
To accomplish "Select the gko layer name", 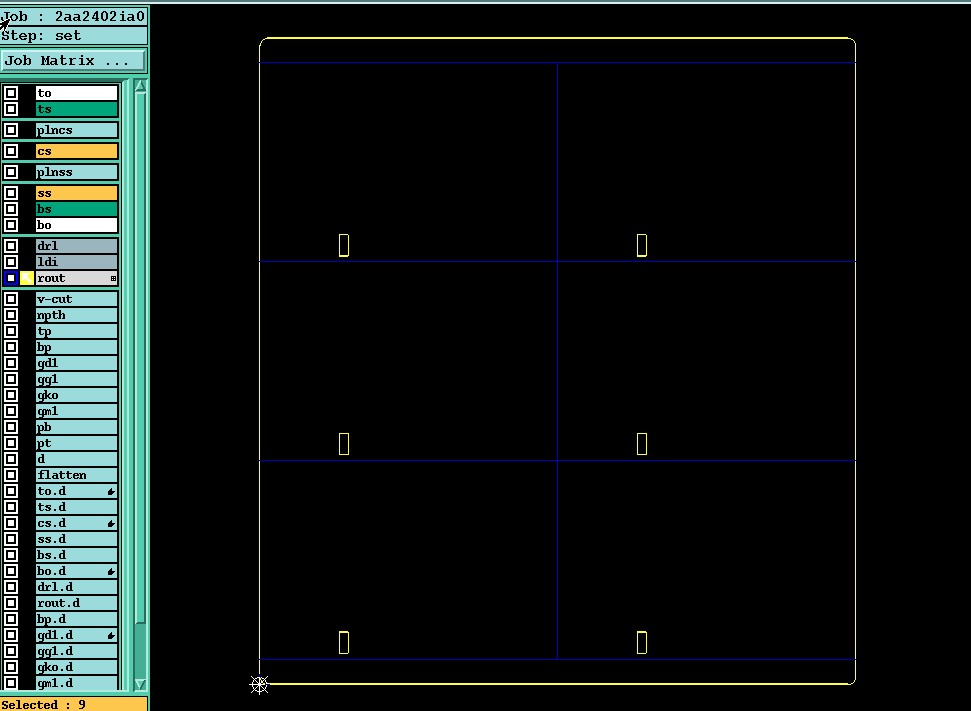I will 77,395.
